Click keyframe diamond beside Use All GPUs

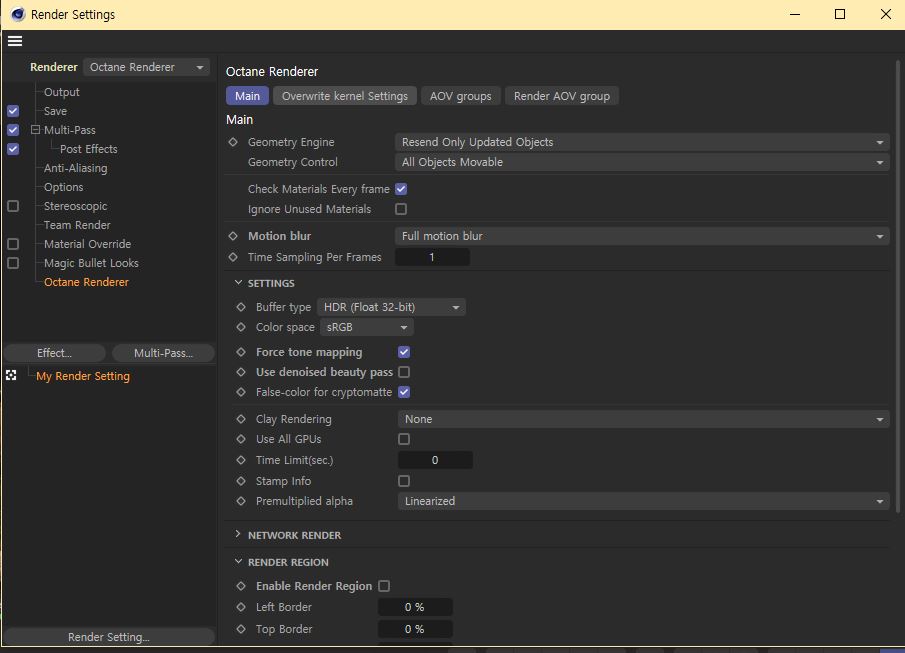click(x=241, y=439)
